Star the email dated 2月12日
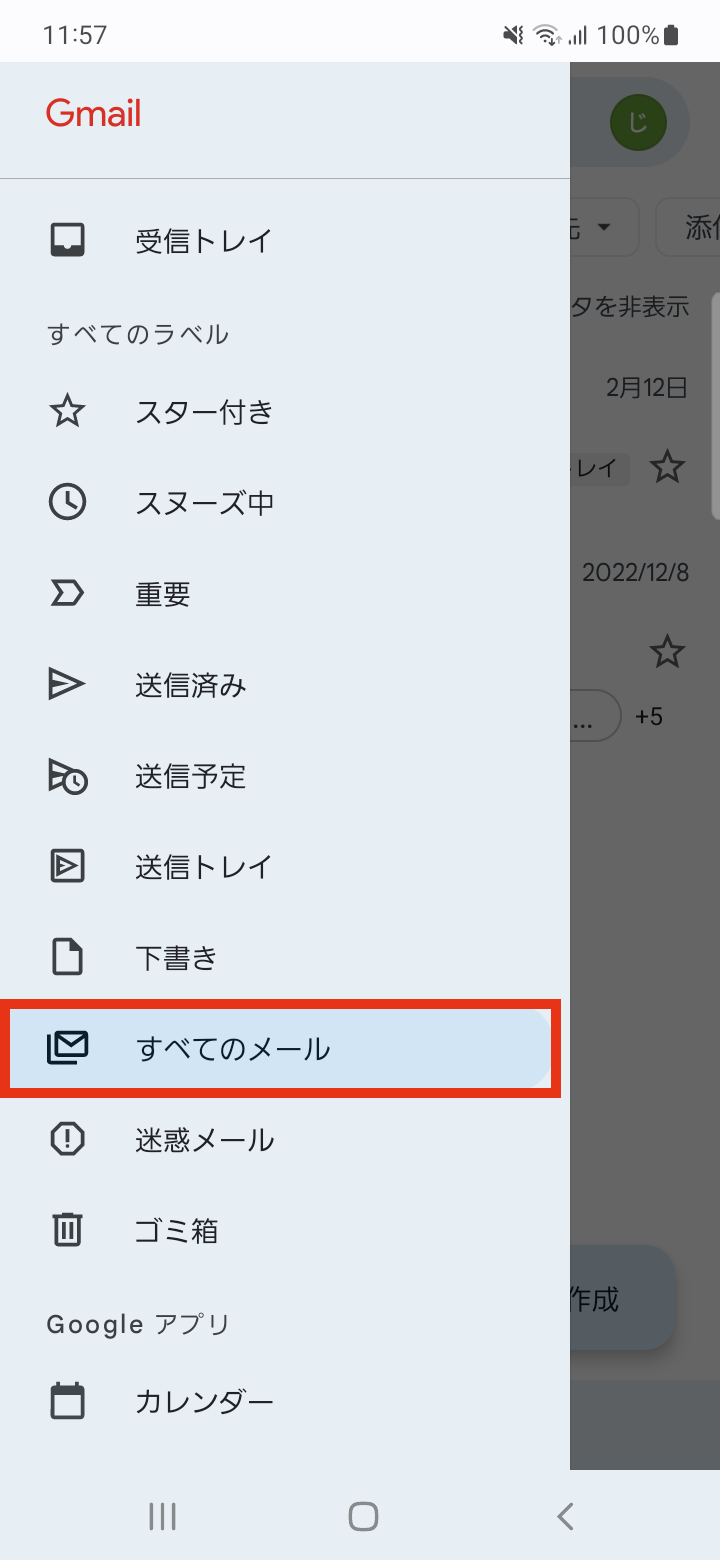The height and width of the screenshot is (1560, 720). point(667,467)
